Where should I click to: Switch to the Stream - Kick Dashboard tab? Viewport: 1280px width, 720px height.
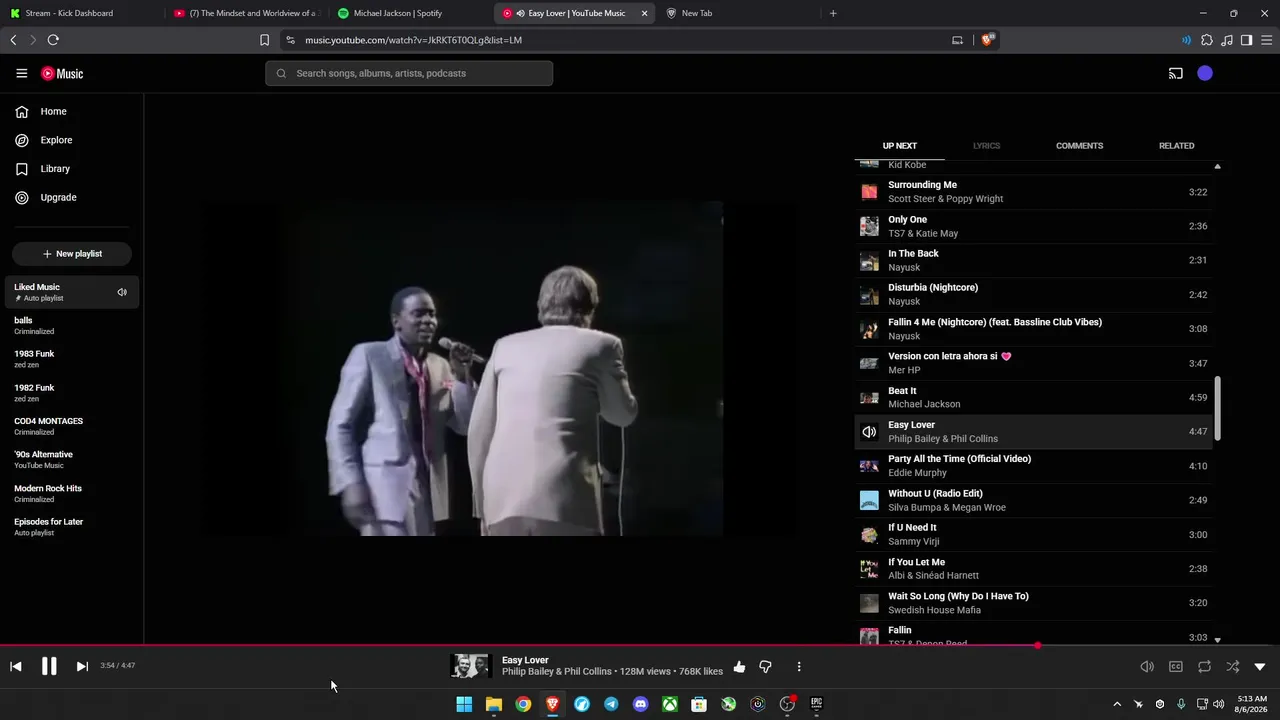[x=78, y=13]
